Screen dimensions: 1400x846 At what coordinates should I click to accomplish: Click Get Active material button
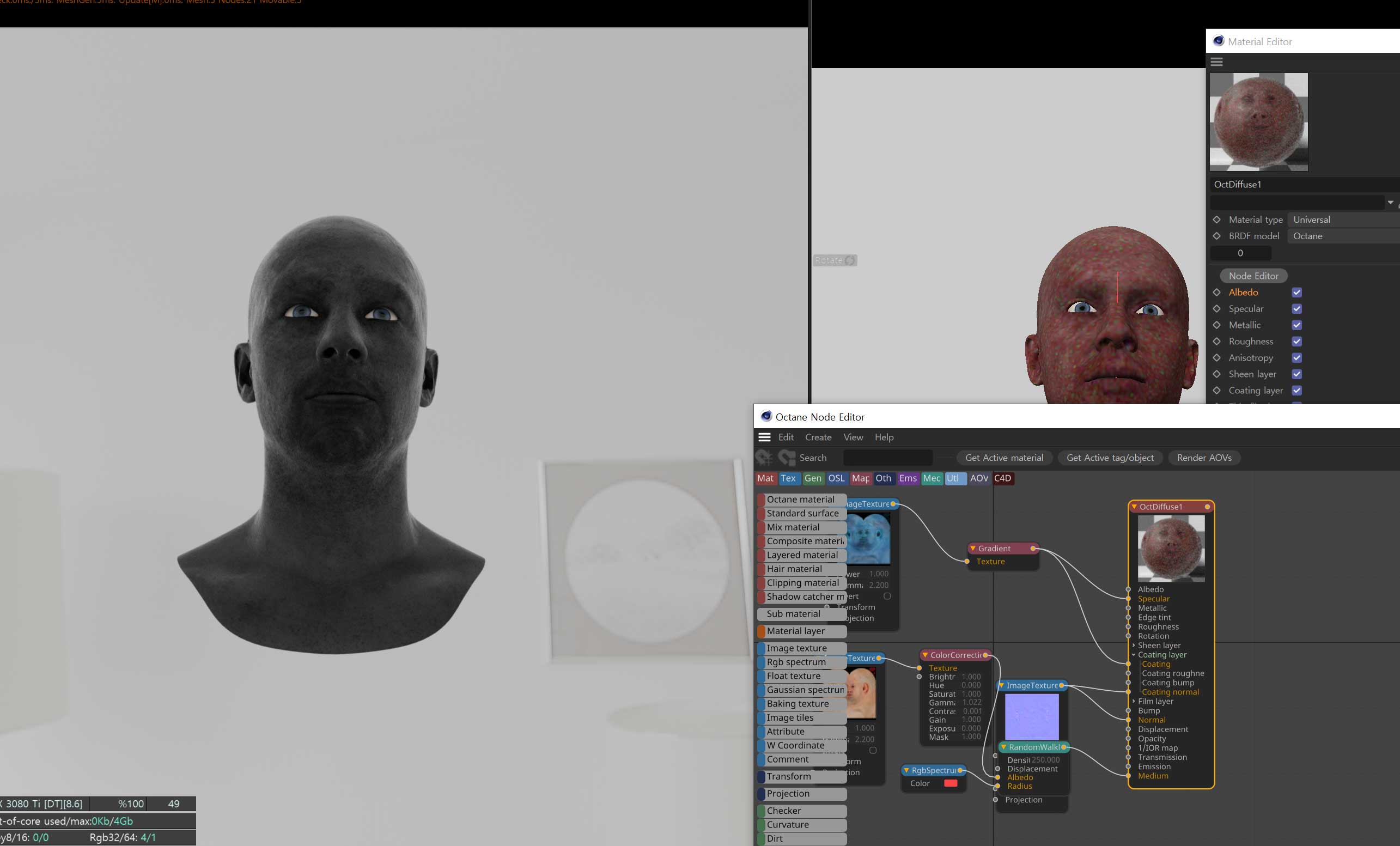pyautogui.click(x=1004, y=458)
